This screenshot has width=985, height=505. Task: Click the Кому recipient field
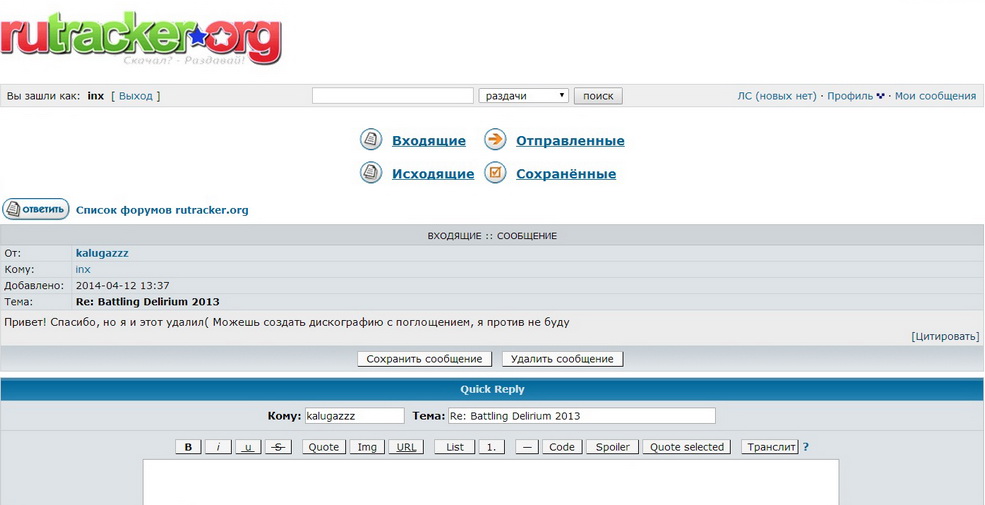[x=354, y=416]
